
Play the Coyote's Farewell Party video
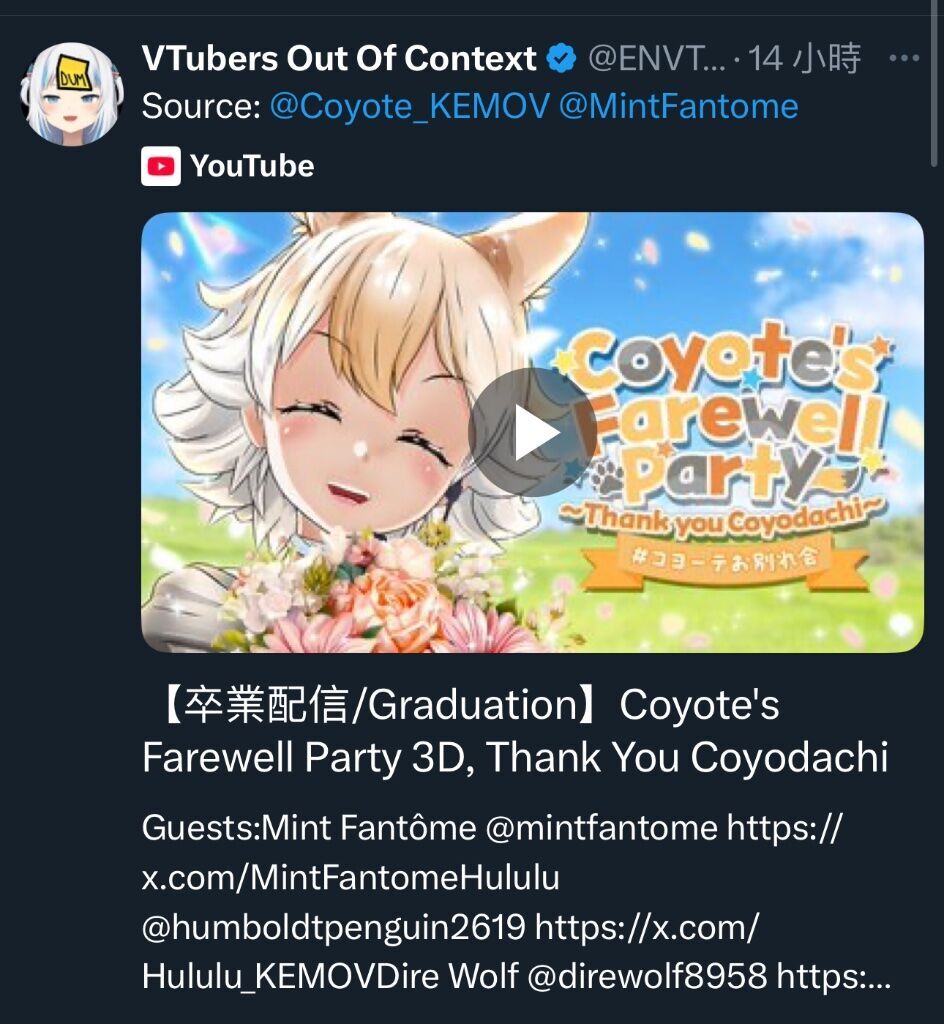532,432
